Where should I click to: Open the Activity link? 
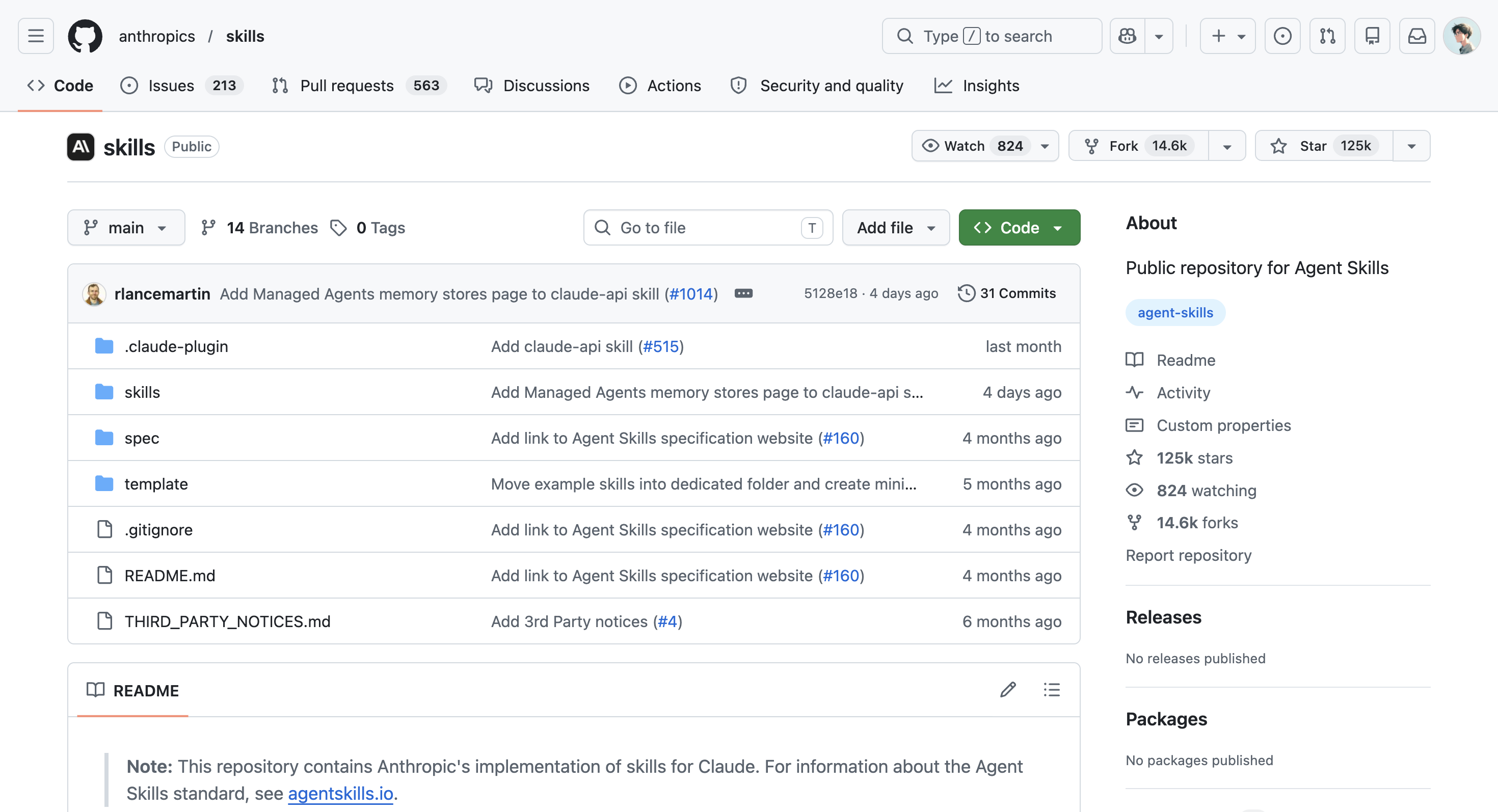coord(1168,392)
